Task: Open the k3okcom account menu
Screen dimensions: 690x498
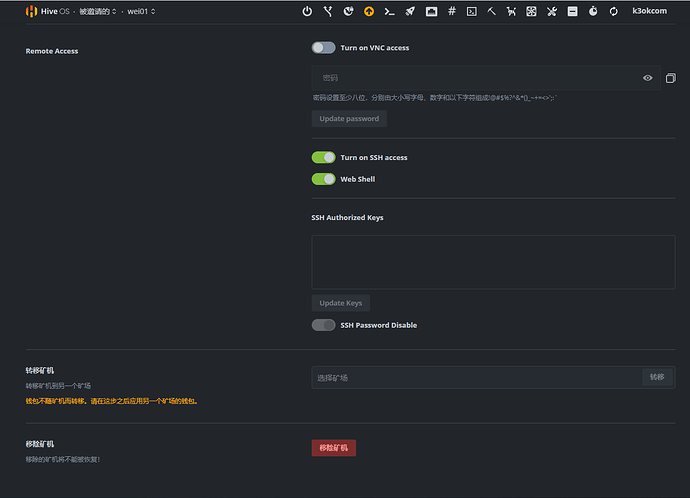Action: (x=650, y=11)
